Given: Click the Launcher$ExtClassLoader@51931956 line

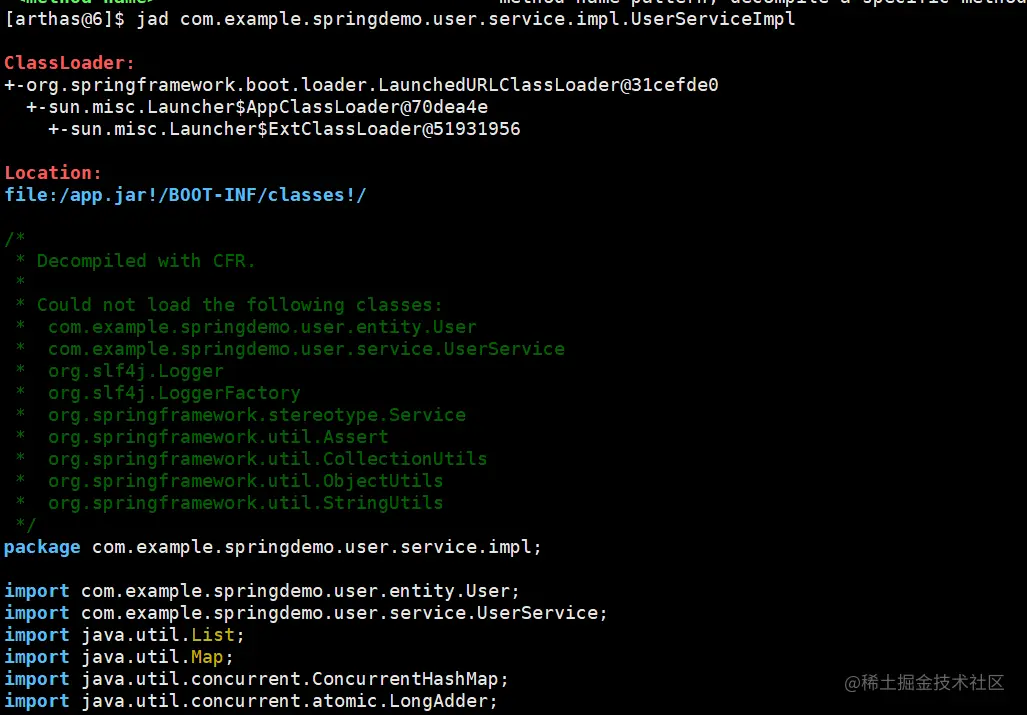Looking at the screenshot, I should pos(284,129).
